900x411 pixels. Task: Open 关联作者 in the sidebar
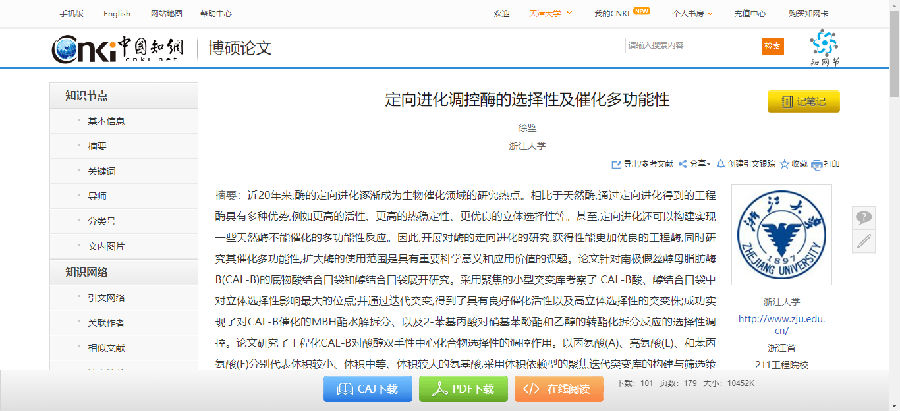[107, 323]
